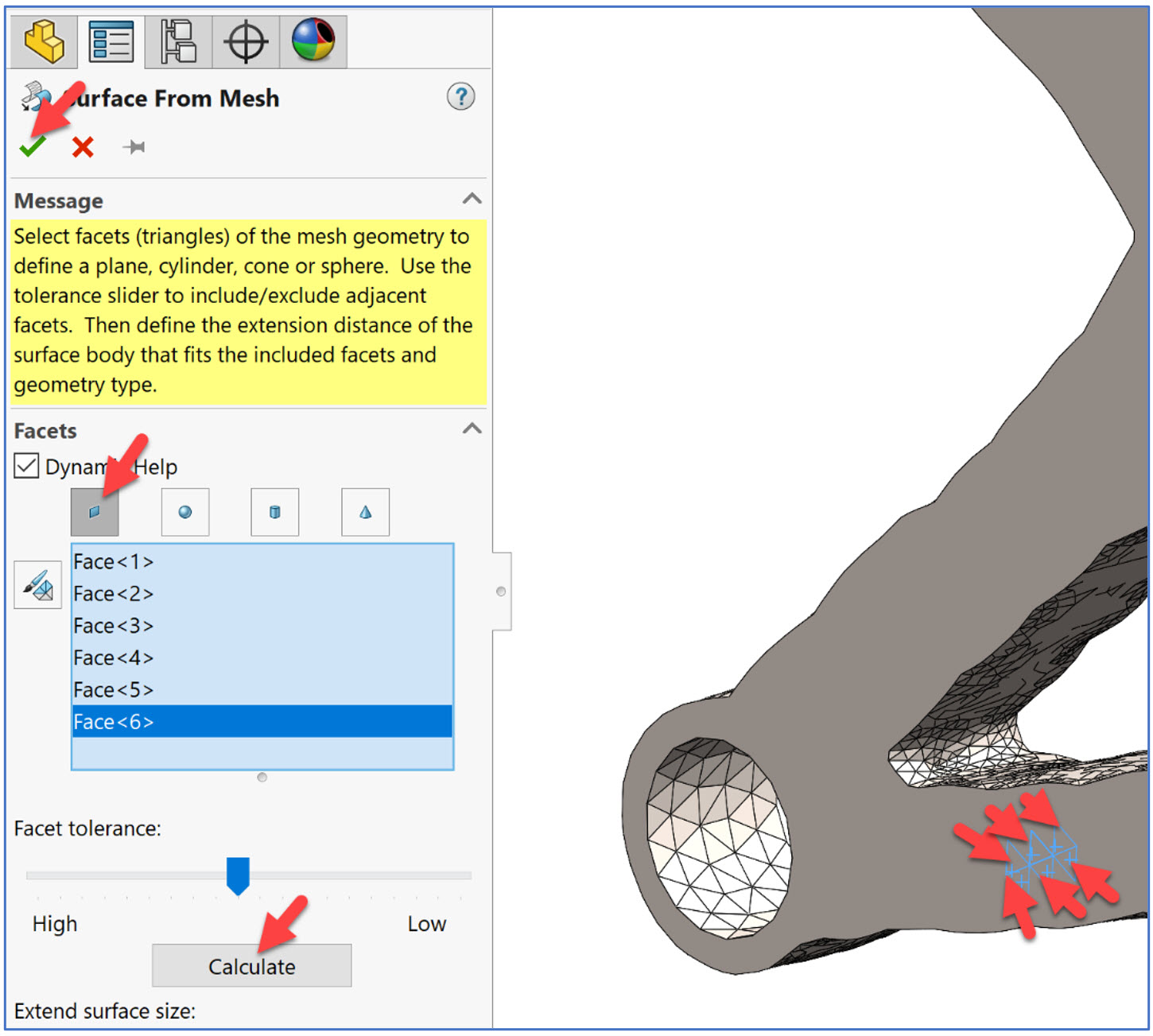1153x1036 pixels.
Task: Pin the Surface From Mesh dialog
Action: pos(134,146)
